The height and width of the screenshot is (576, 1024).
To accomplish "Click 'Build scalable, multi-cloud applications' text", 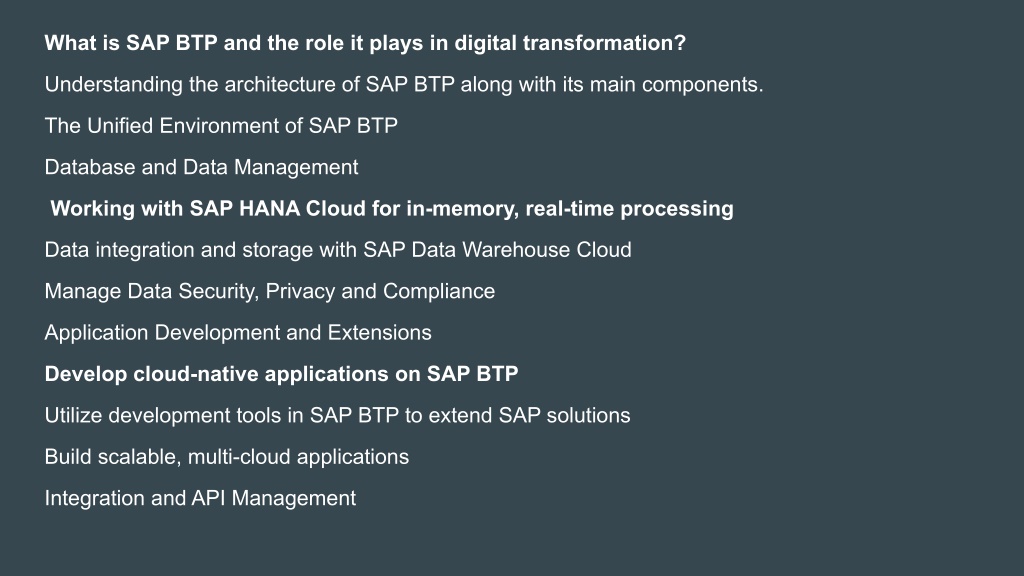I will pyautogui.click(x=227, y=457).
